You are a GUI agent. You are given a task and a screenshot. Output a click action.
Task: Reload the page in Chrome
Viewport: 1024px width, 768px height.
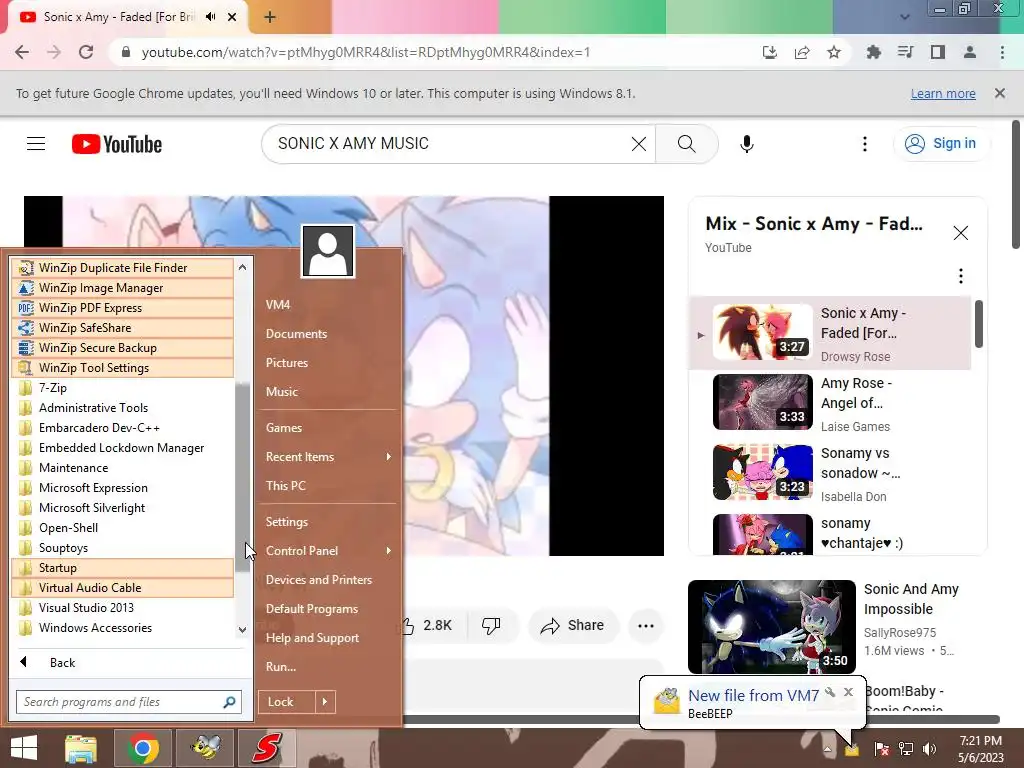point(86,52)
